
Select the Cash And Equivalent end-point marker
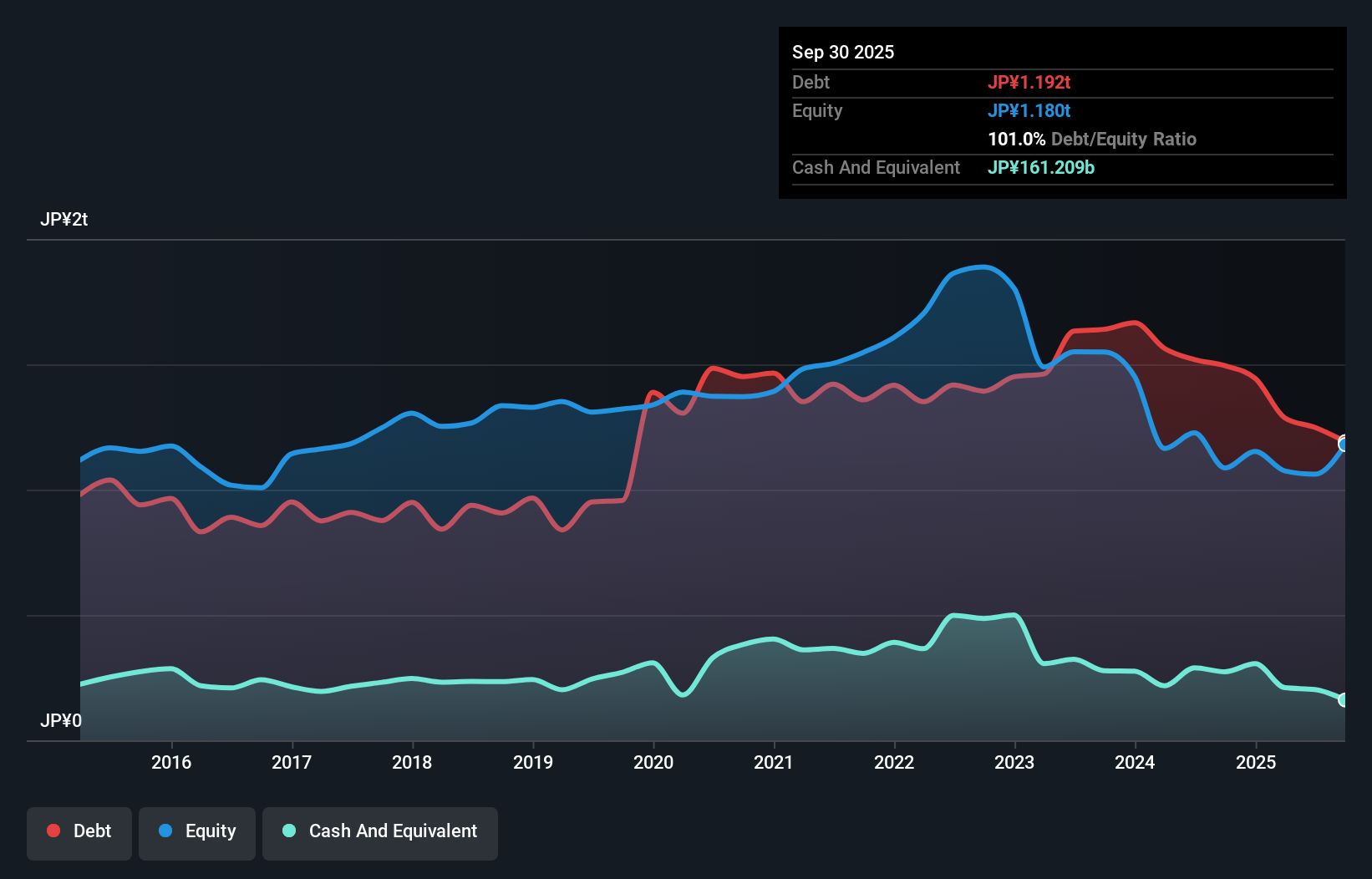pos(1344,700)
